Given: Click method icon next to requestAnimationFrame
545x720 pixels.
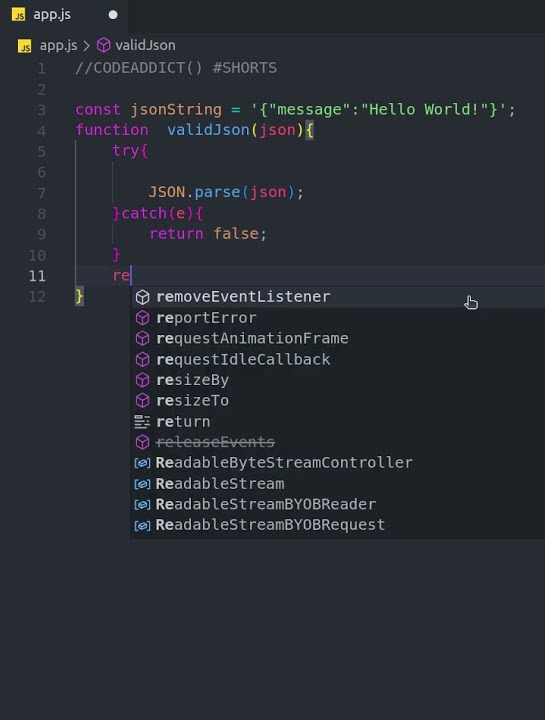Looking at the screenshot, I should click(142, 338).
